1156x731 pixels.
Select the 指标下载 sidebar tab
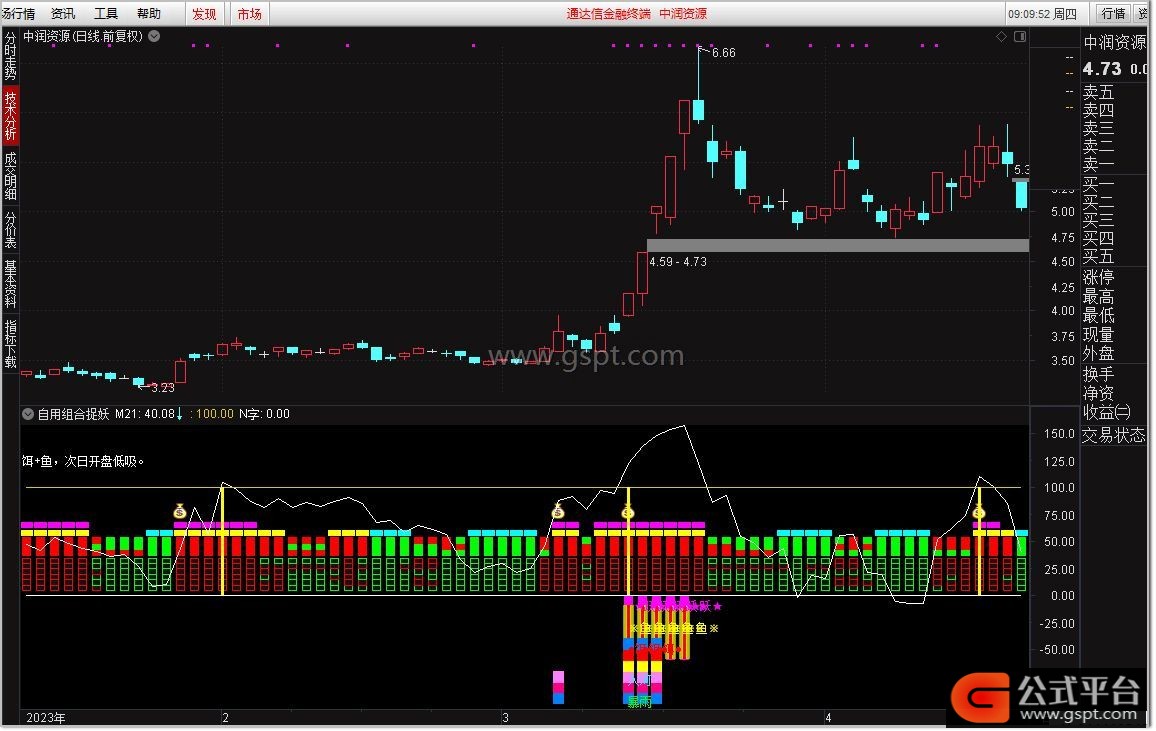pos(10,343)
